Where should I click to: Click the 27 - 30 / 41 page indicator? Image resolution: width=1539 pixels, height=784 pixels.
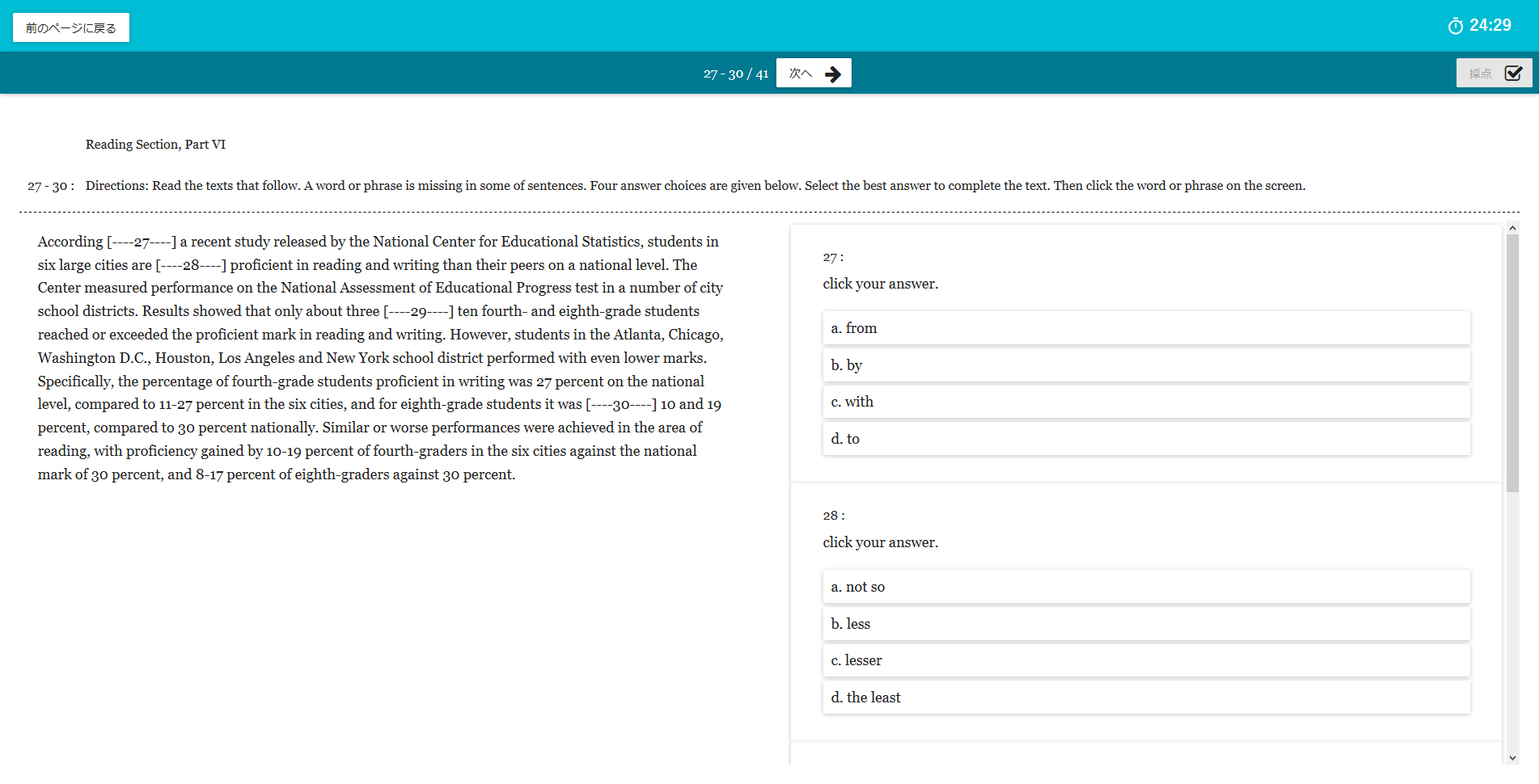(x=736, y=74)
